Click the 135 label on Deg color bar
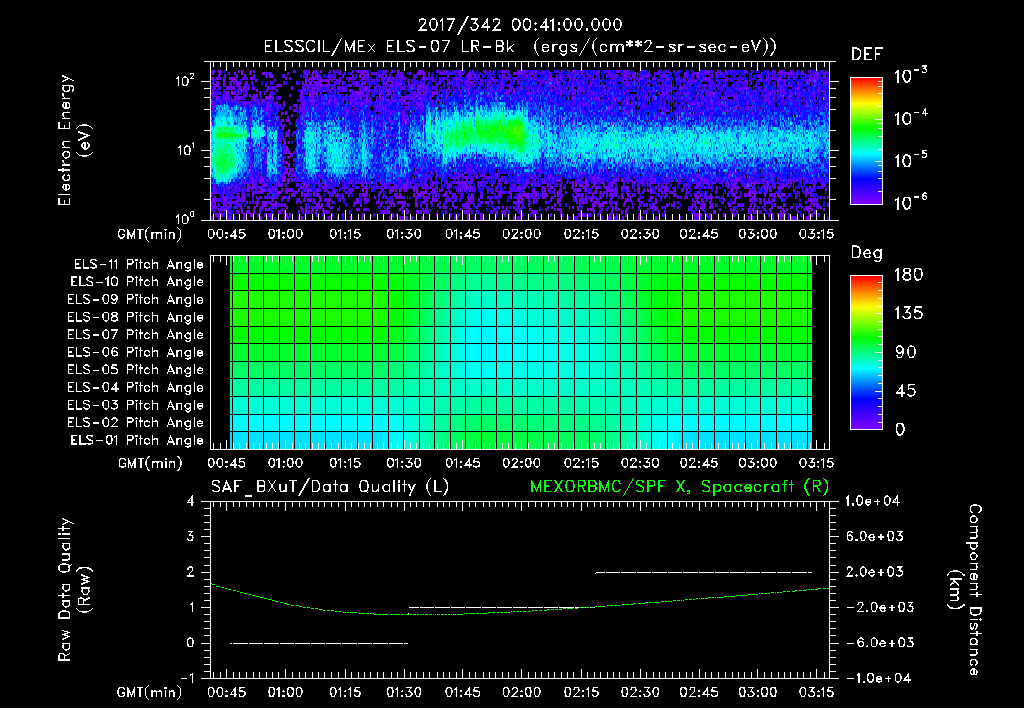1024x708 pixels. (x=908, y=313)
